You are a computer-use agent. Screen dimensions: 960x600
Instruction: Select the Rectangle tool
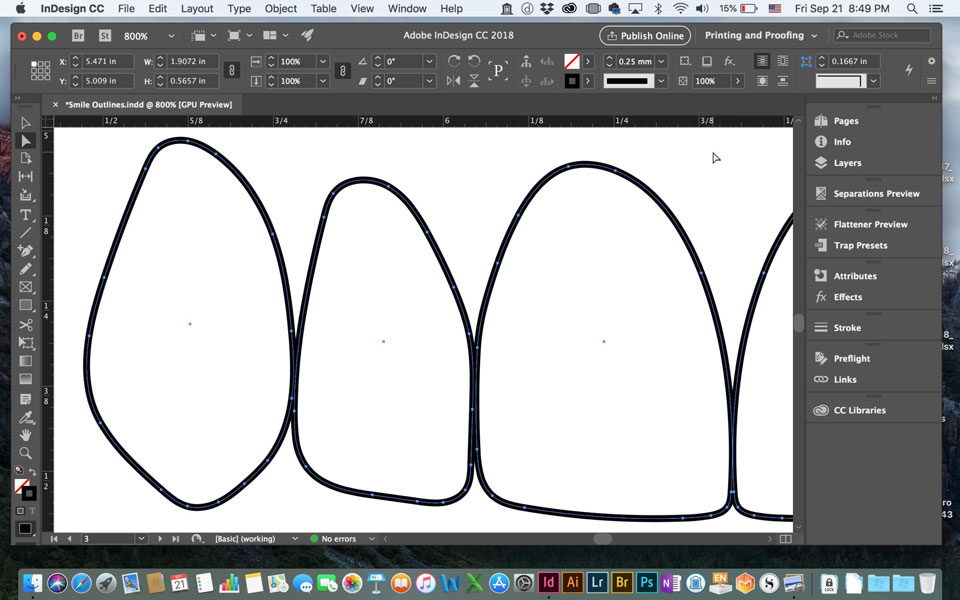25,305
